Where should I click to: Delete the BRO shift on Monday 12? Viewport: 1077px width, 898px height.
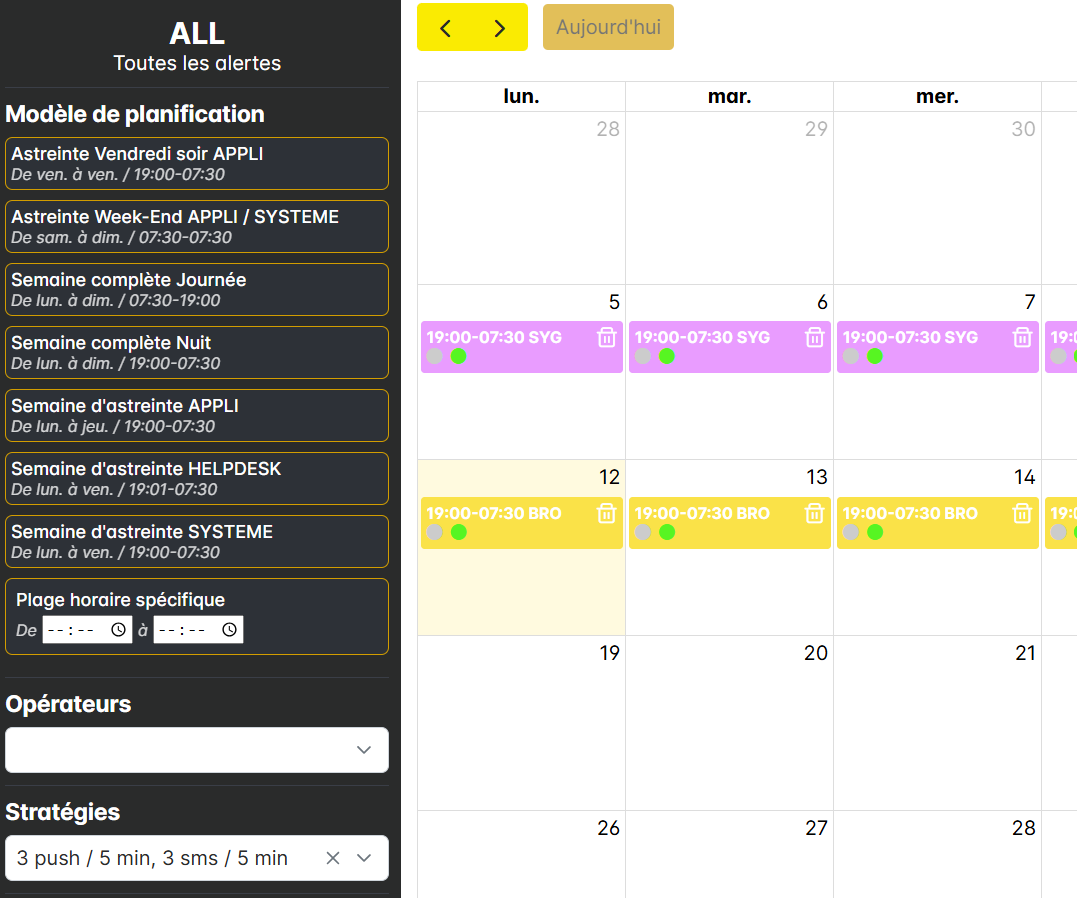coord(606,513)
